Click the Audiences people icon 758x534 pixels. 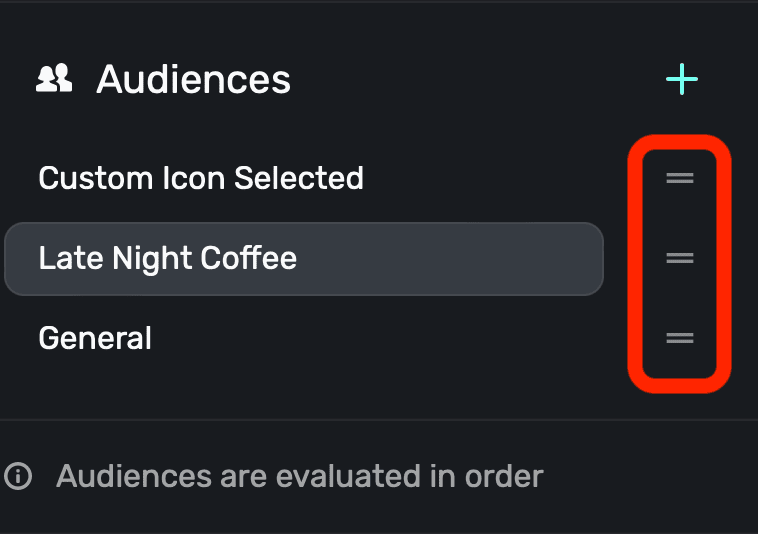point(54,79)
